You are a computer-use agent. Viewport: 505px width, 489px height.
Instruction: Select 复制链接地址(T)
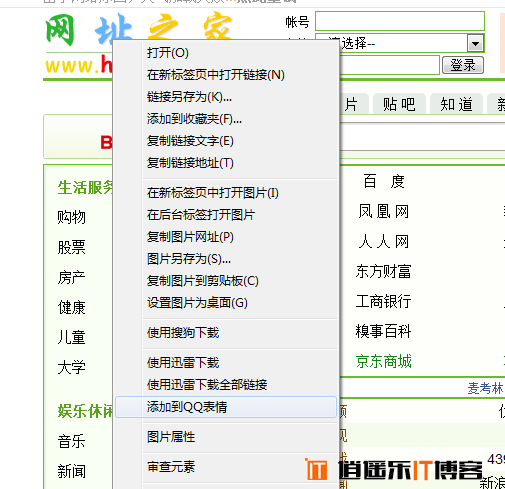tap(226, 163)
